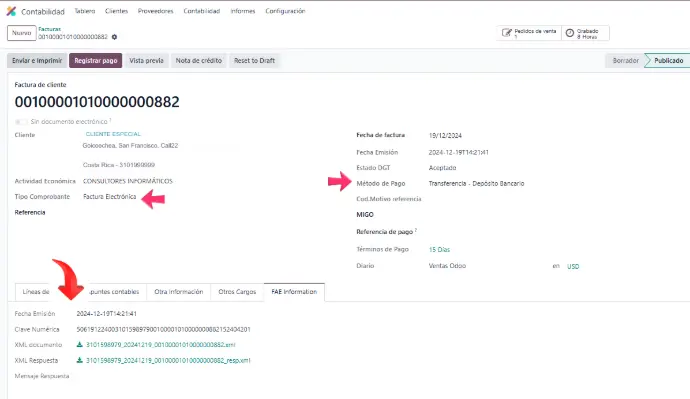Click Transferencia - Depósito Bancario value
Viewport: 690px width, 399px height.
point(476,183)
